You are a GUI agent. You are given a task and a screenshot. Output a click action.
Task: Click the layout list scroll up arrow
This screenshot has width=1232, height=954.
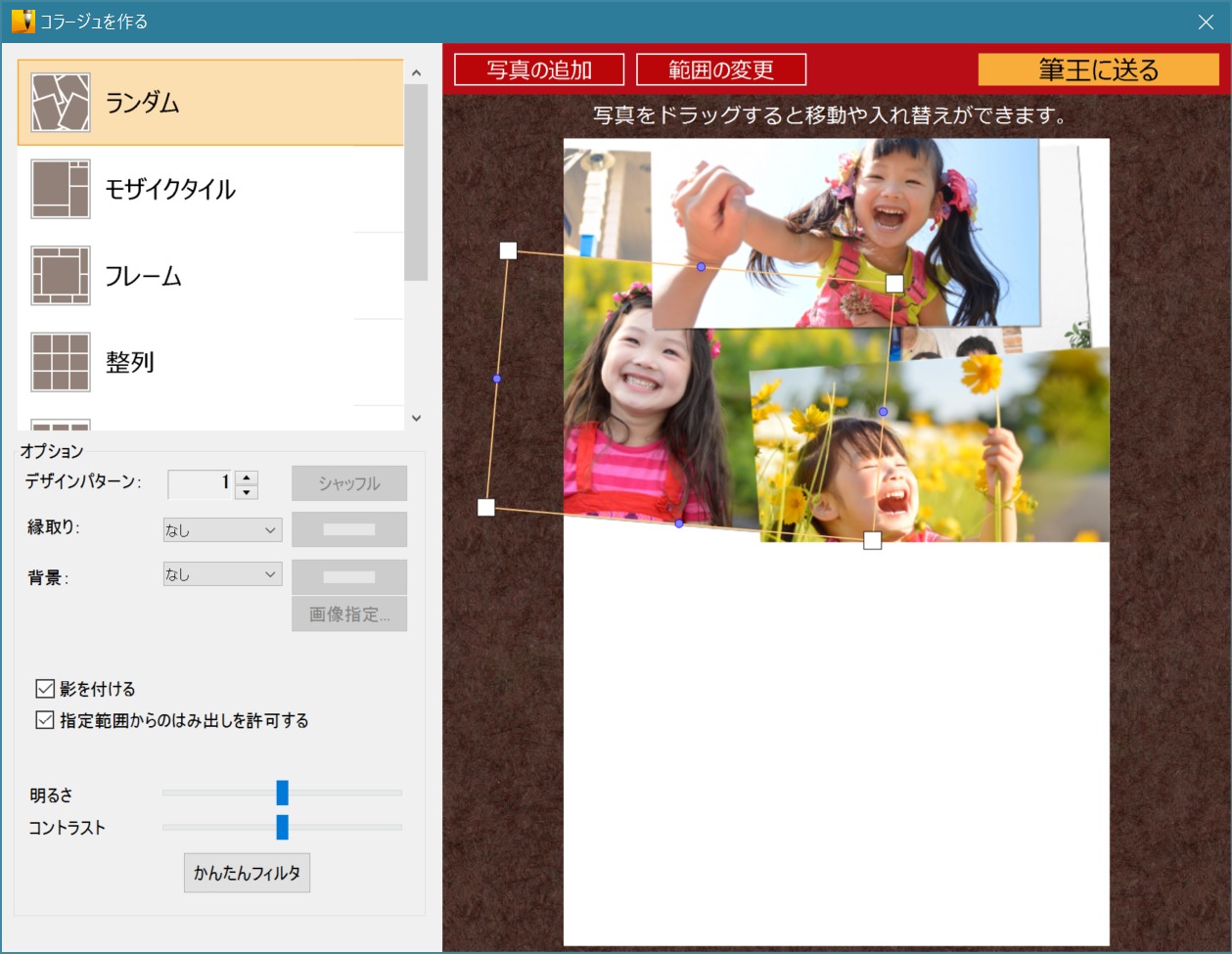pyautogui.click(x=416, y=72)
